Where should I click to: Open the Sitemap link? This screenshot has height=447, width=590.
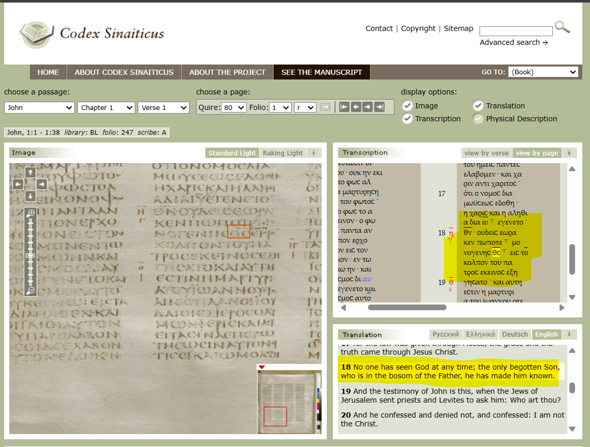458,28
